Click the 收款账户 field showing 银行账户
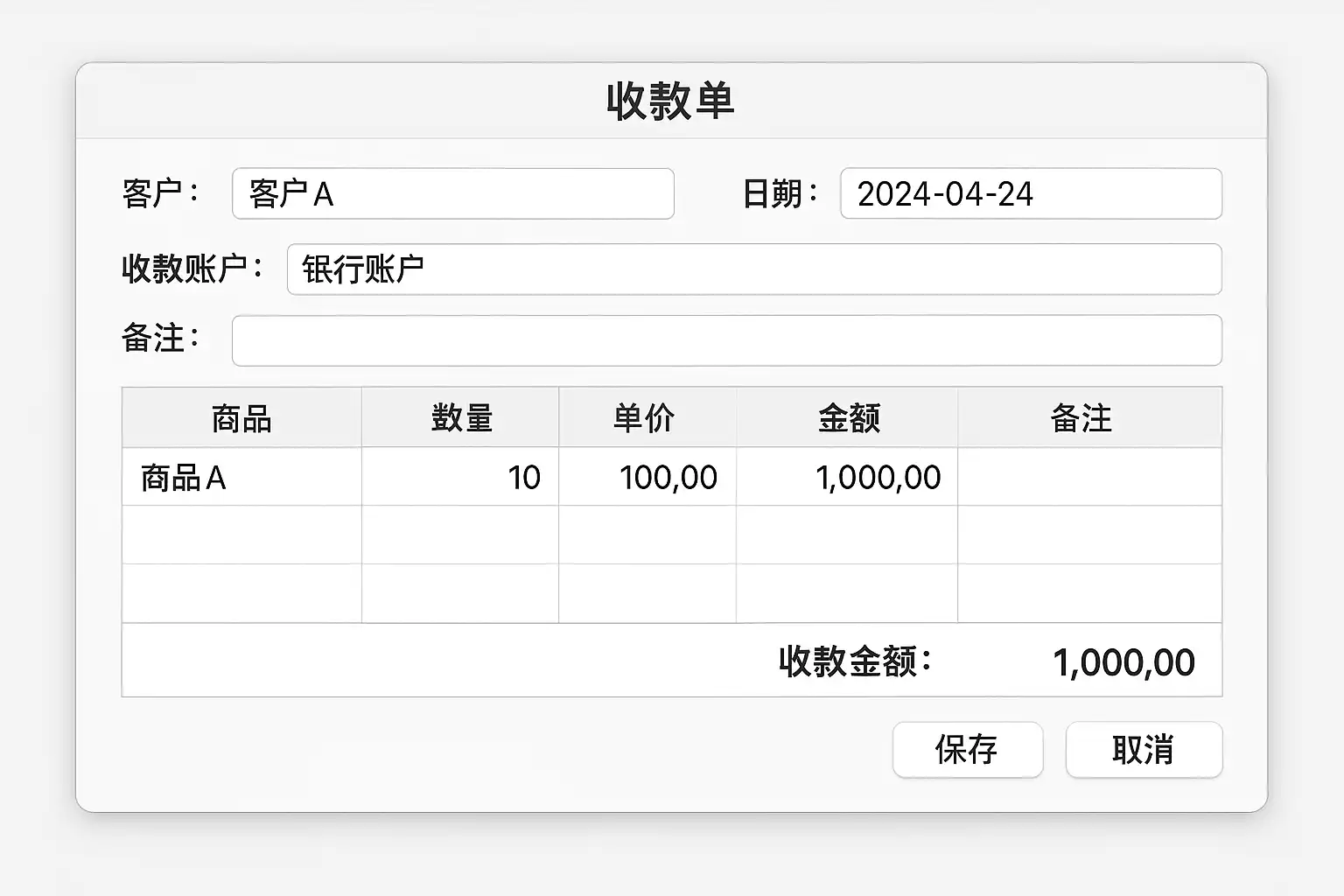The height and width of the screenshot is (896, 1344). tap(753, 269)
